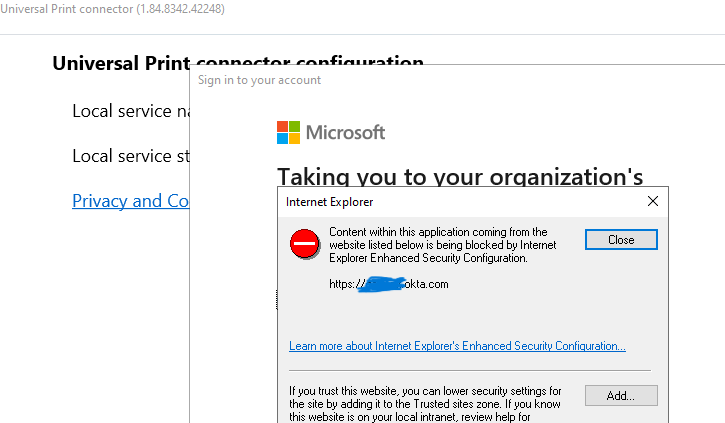Click the Sign in to your account title

[260, 80]
